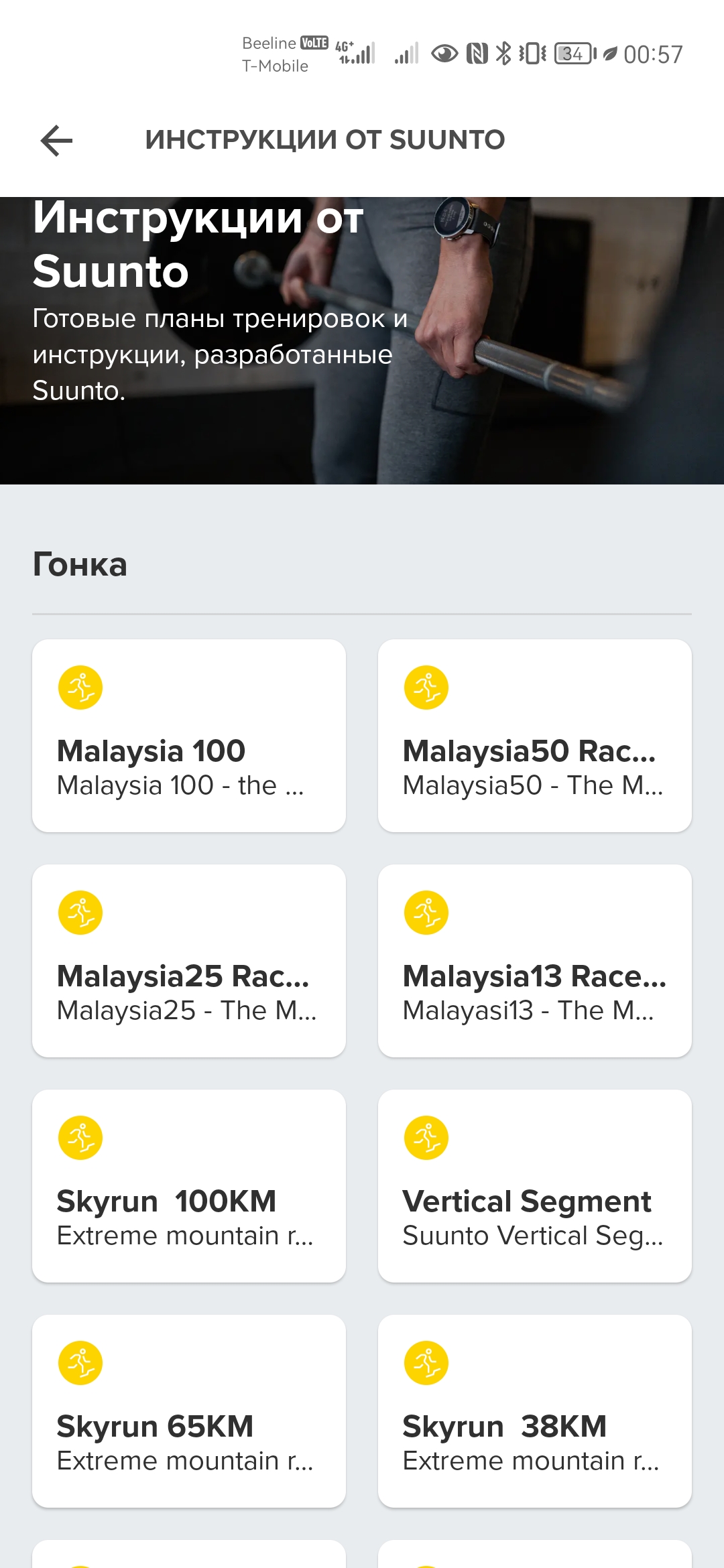The width and height of the screenshot is (724, 1568).
Task: Select the Malaysia25 Race guide title
Action: (183, 976)
